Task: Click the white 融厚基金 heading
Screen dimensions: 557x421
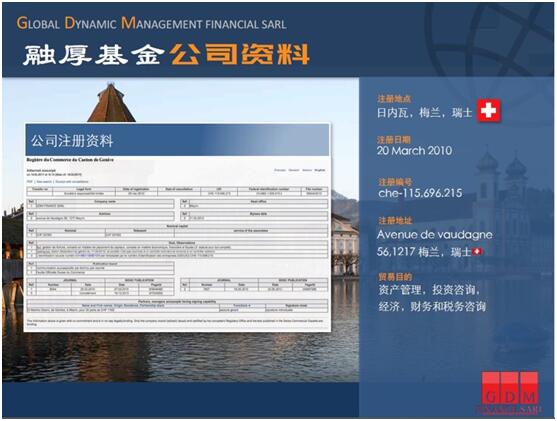Action: [x=93, y=55]
